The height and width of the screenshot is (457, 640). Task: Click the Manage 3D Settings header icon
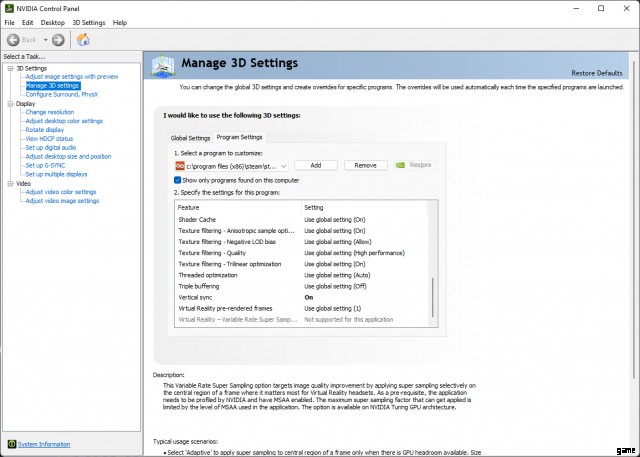point(165,65)
